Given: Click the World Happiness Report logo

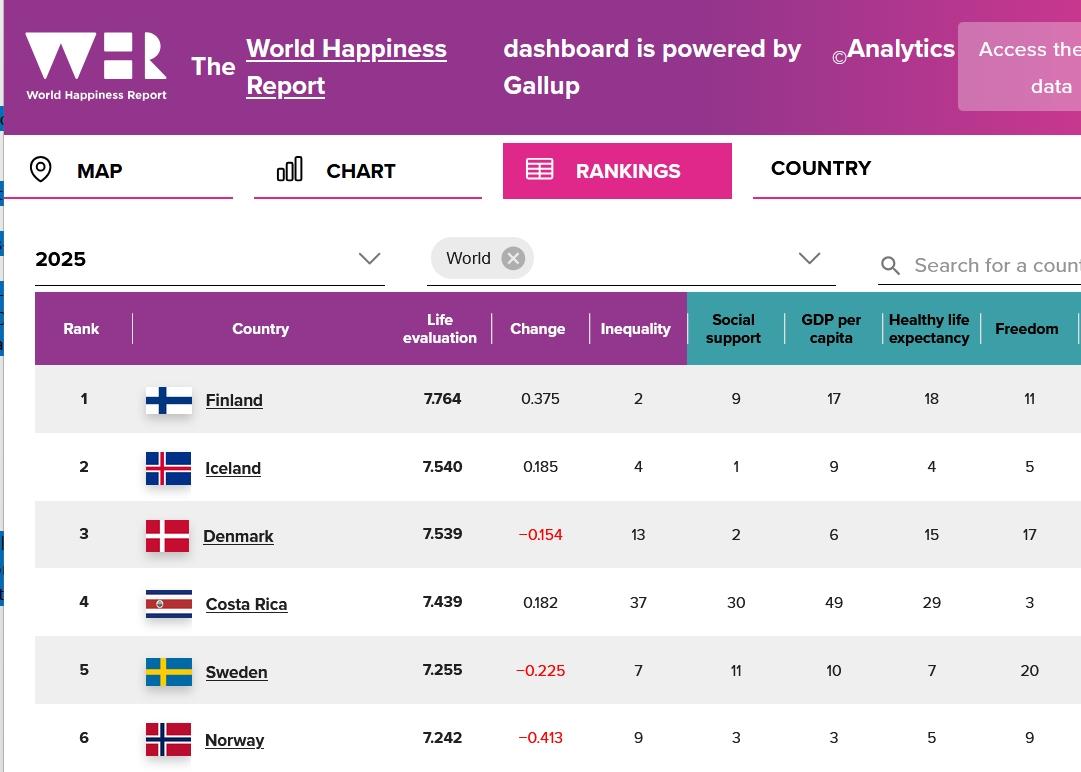Looking at the screenshot, I should pyautogui.click(x=96, y=66).
